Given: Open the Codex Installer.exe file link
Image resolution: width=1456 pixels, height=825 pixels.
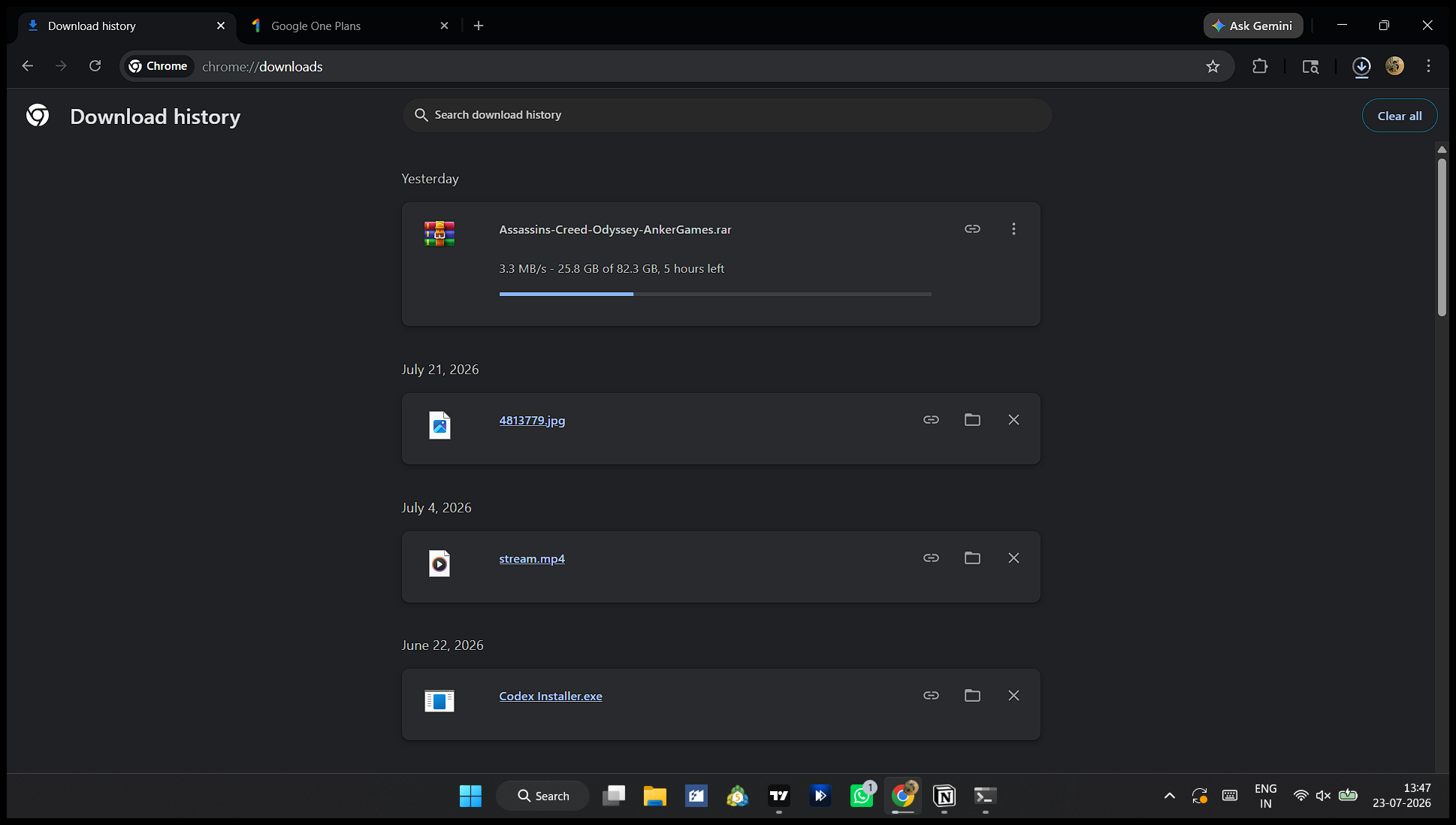Looking at the screenshot, I should [x=551, y=697].
